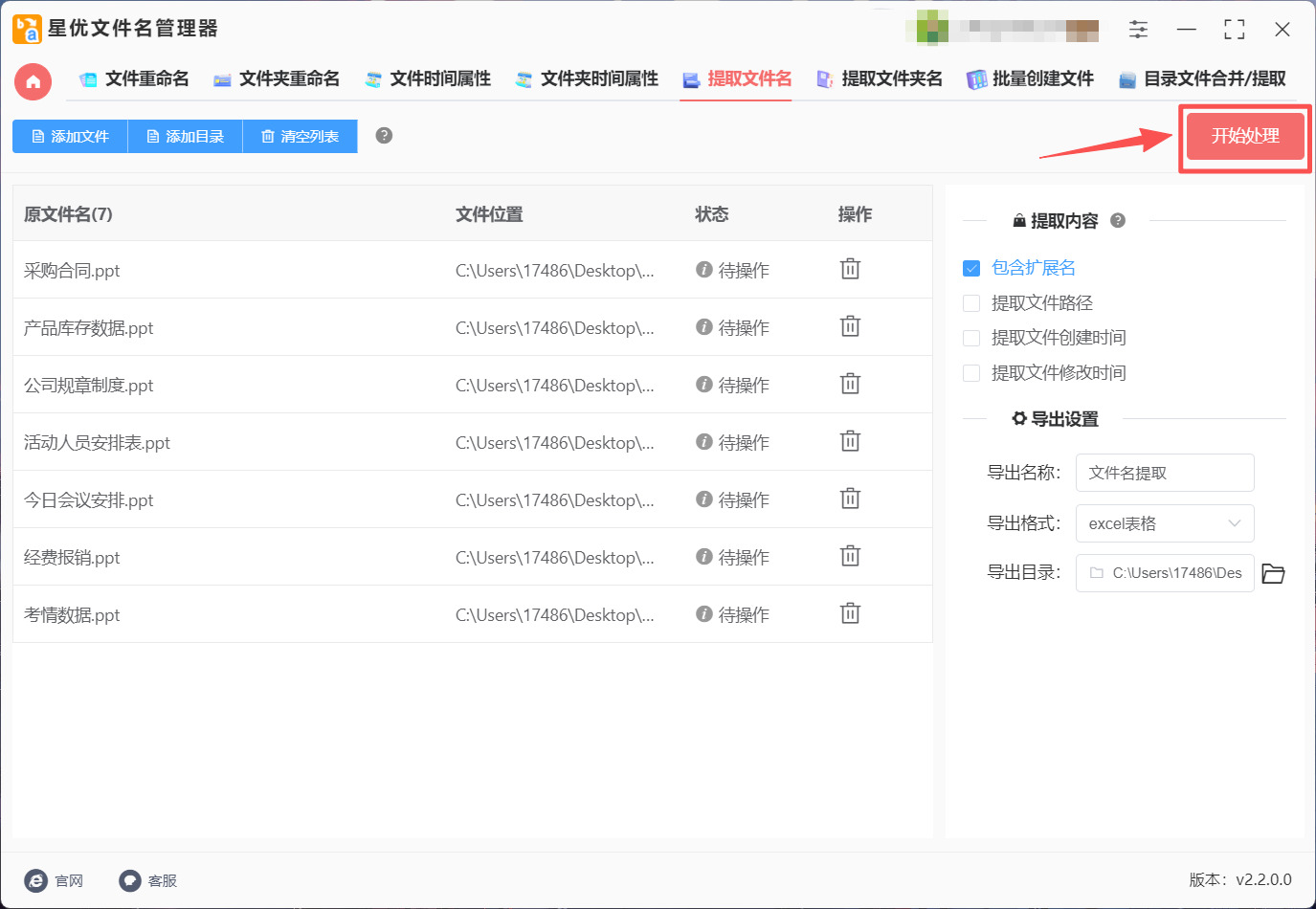The width and height of the screenshot is (1316, 909).
Task: Enable the 提取文件修改时间 checkbox
Action: 971,373
